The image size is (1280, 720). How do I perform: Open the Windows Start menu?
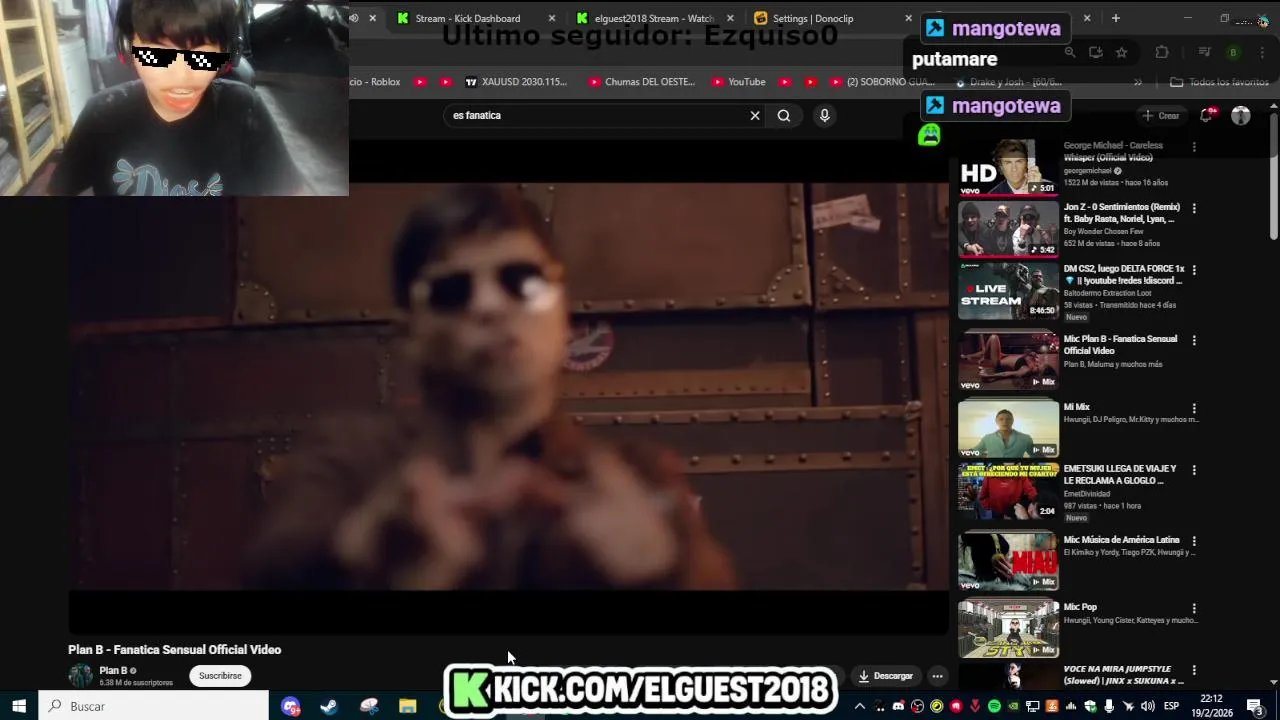[19, 706]
